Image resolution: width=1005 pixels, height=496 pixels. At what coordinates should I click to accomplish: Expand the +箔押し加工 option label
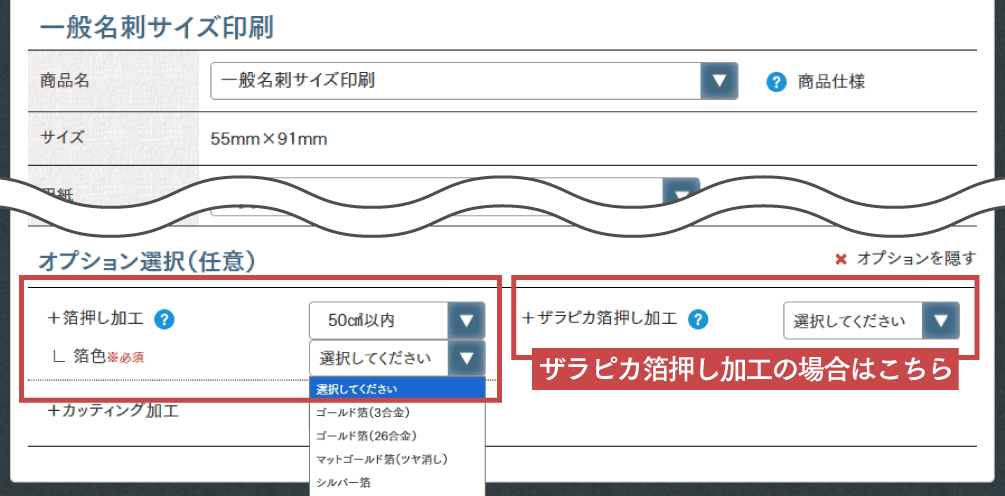point(96,320)
